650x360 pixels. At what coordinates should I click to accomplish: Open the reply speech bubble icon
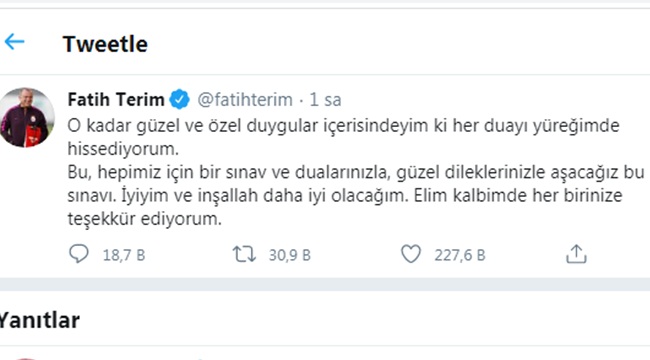pyautogui.click(x=78, y=254)
